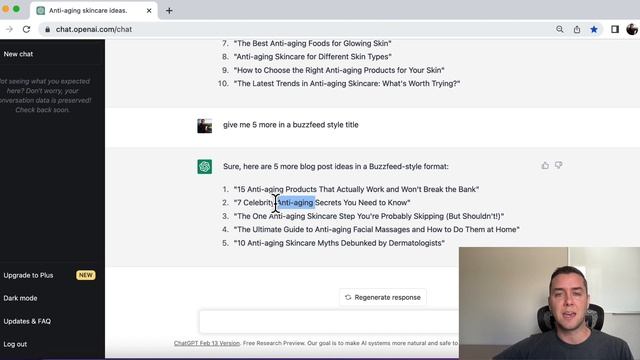Click the macOS green maximize button

pos(16,9)
